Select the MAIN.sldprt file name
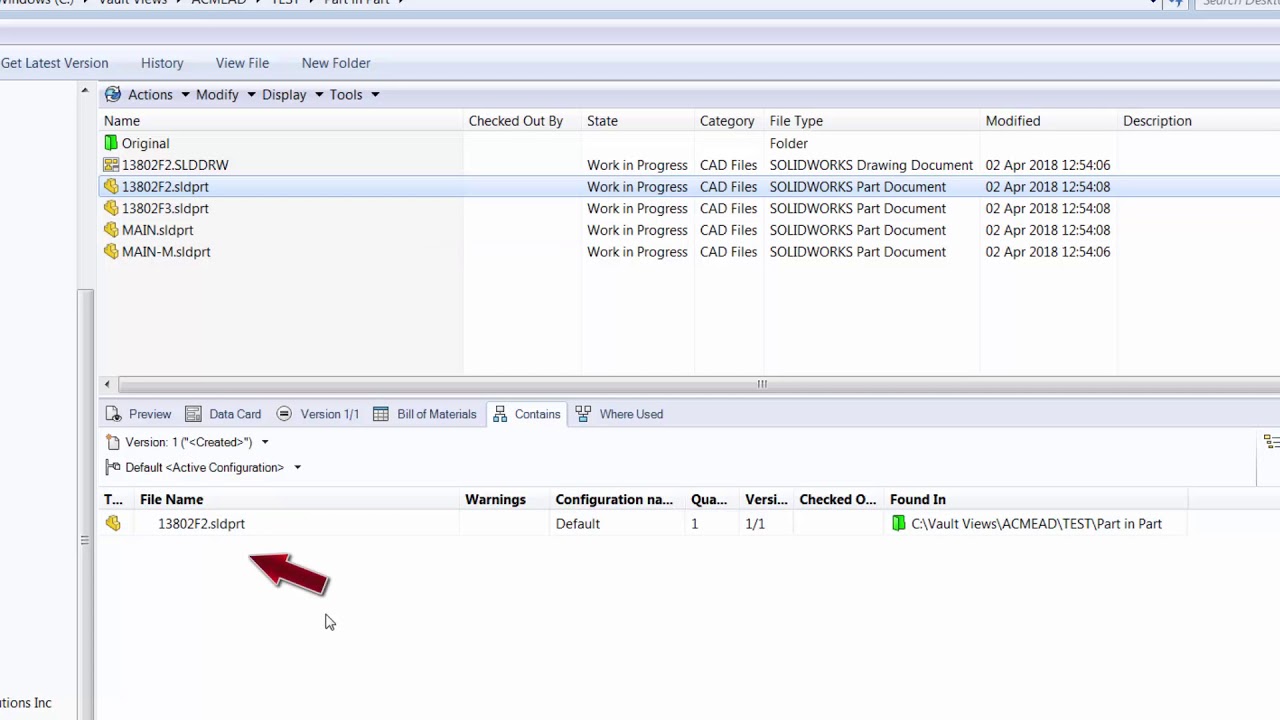The height and width of the screenshot is (720, 1280). click(x=157, y=230)
